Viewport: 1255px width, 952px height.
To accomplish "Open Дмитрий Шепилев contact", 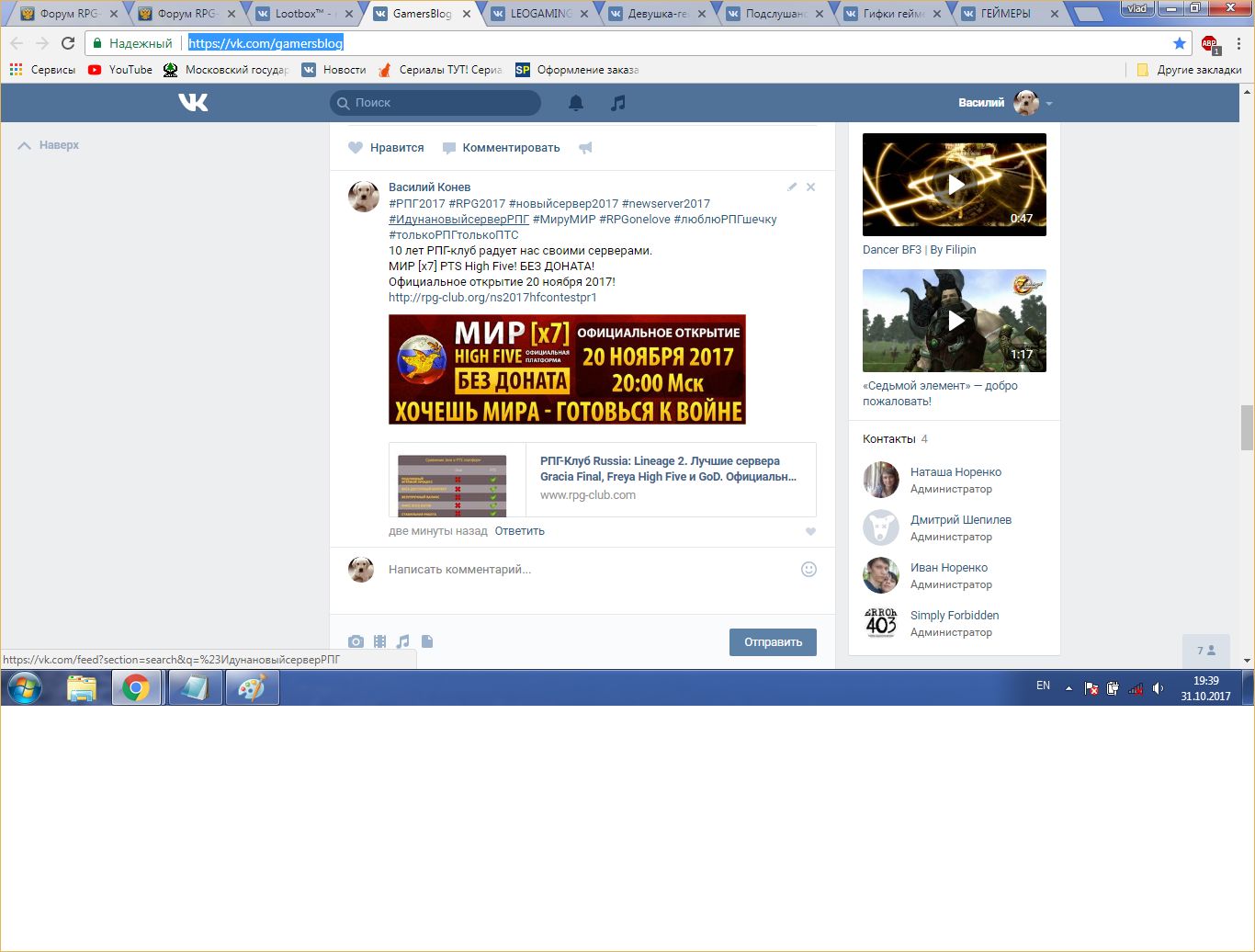I will (961, 520).
